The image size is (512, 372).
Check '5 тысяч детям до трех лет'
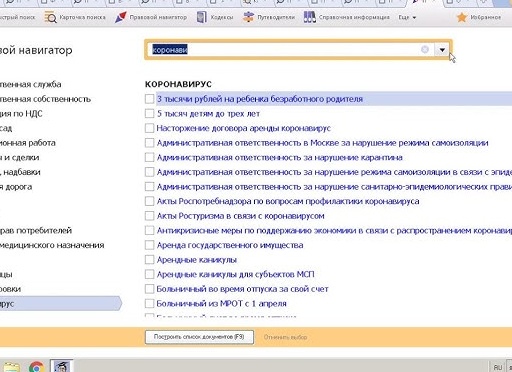pos(149,113)
